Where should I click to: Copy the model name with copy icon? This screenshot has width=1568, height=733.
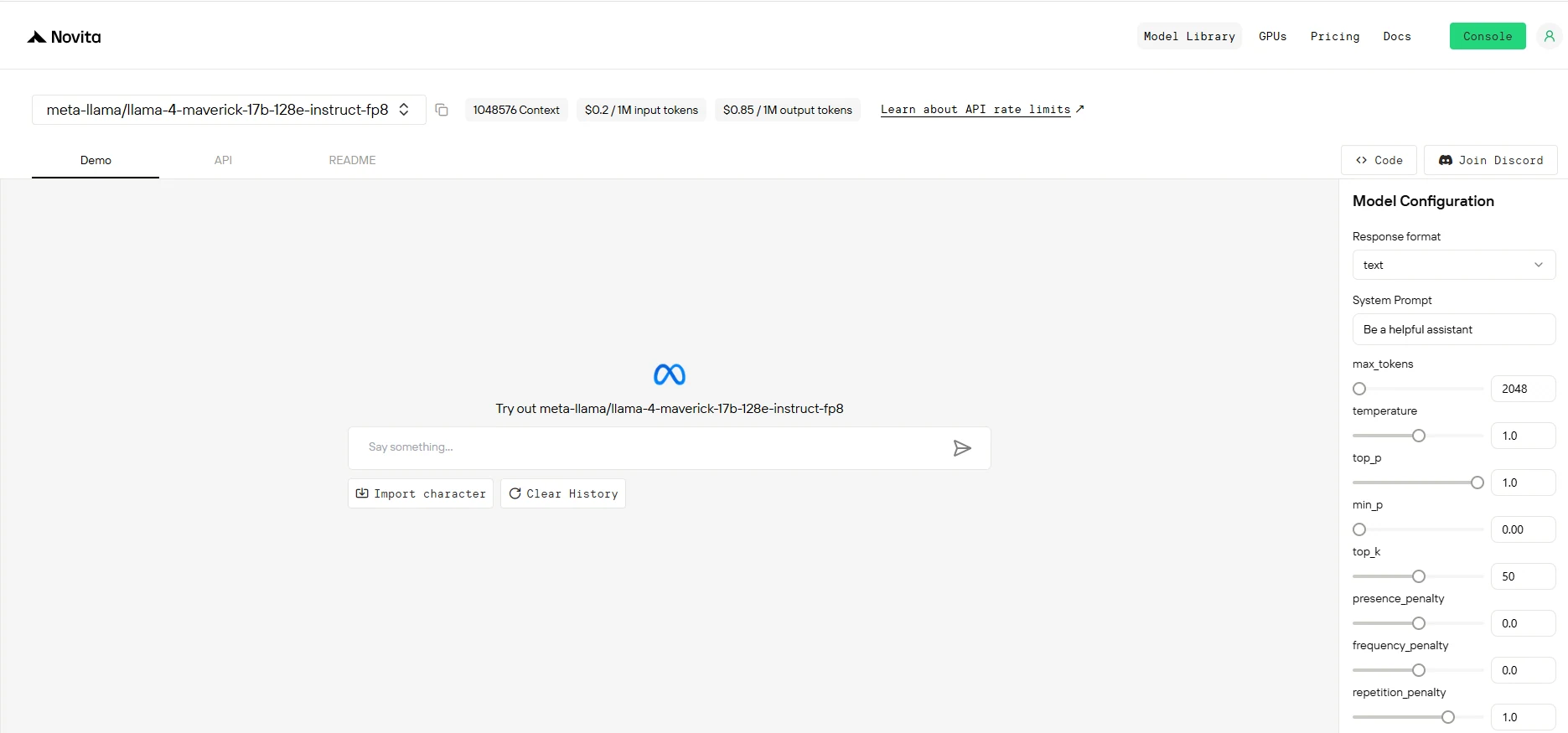442,110
